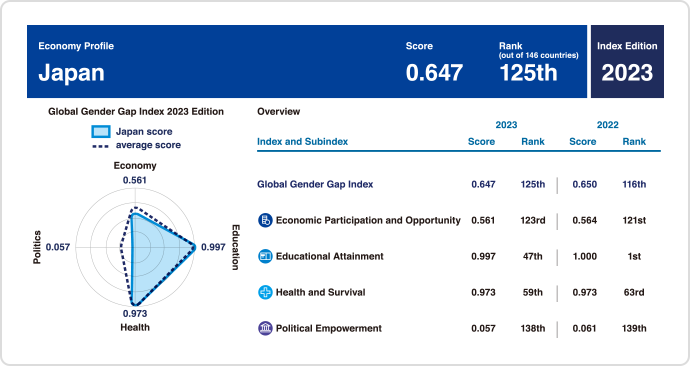Click the Educational Attainment icon

pos(265,256)
